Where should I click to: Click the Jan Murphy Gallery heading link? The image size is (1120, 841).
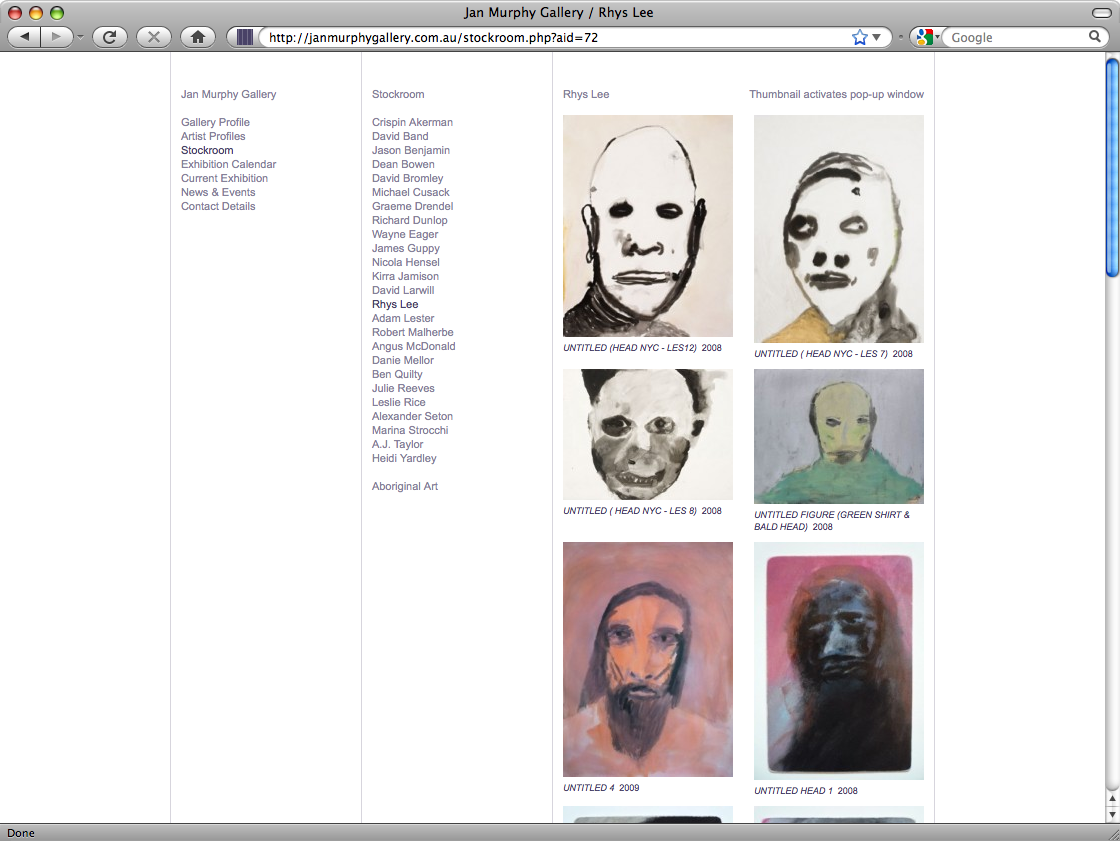[229, 94]
